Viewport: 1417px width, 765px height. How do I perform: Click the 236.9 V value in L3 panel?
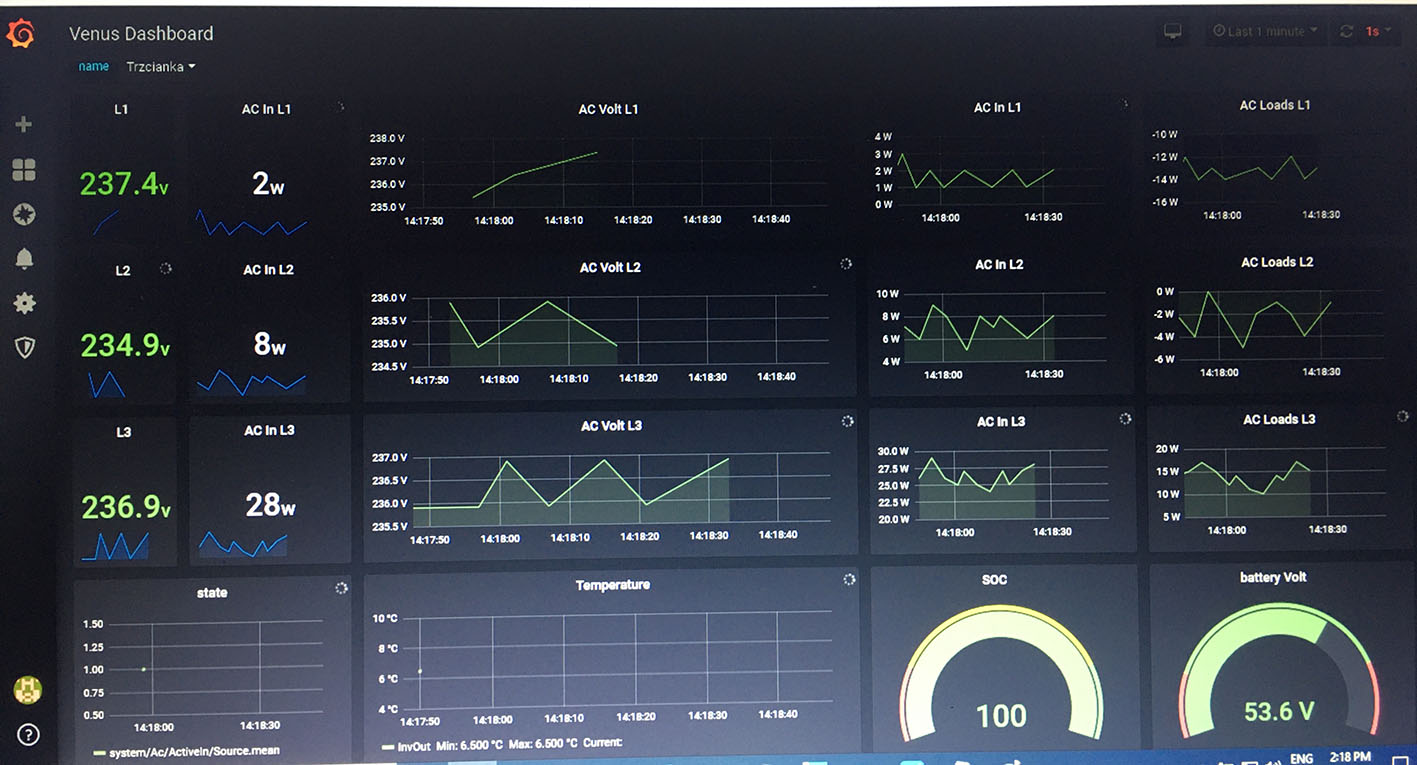point(126,506)
